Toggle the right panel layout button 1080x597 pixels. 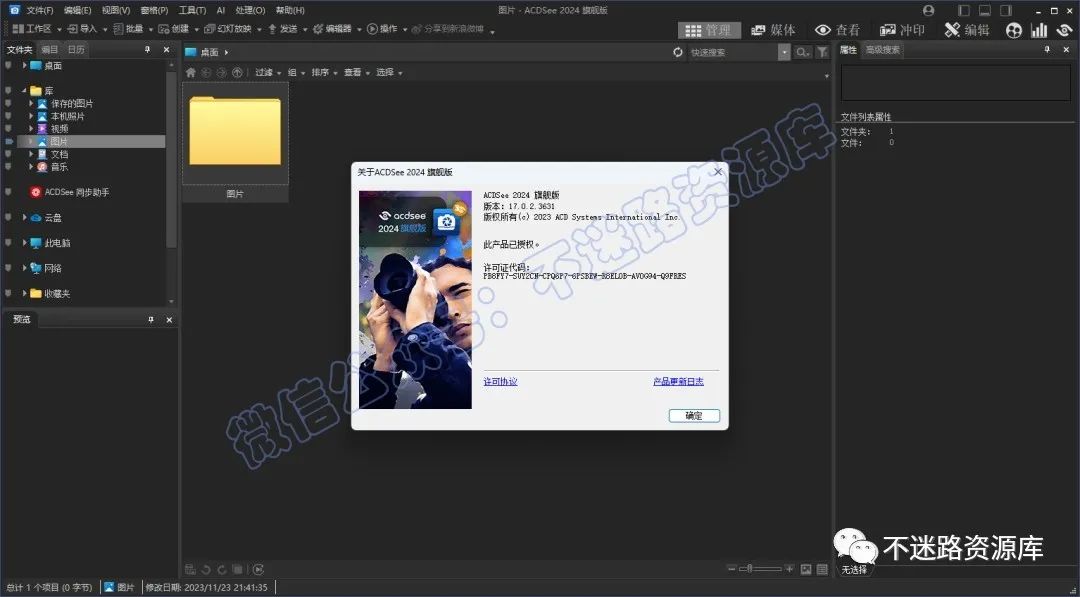point(1006,10)
